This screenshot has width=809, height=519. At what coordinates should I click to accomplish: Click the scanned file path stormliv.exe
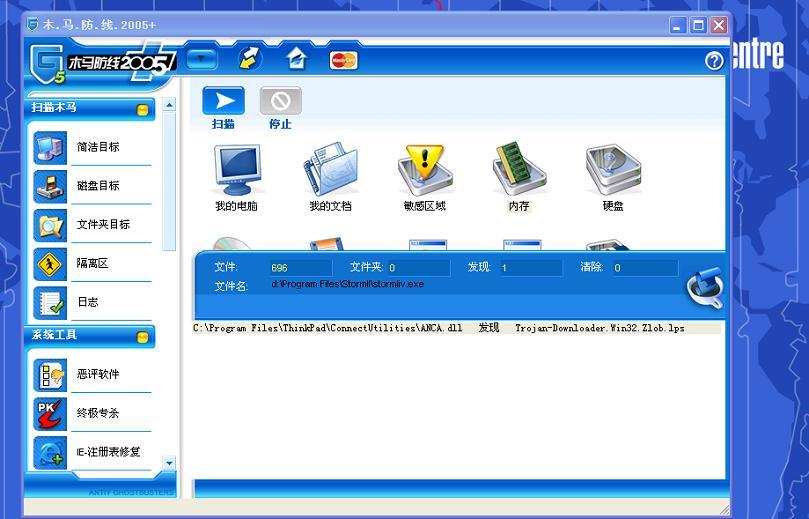tap(347, 284)
